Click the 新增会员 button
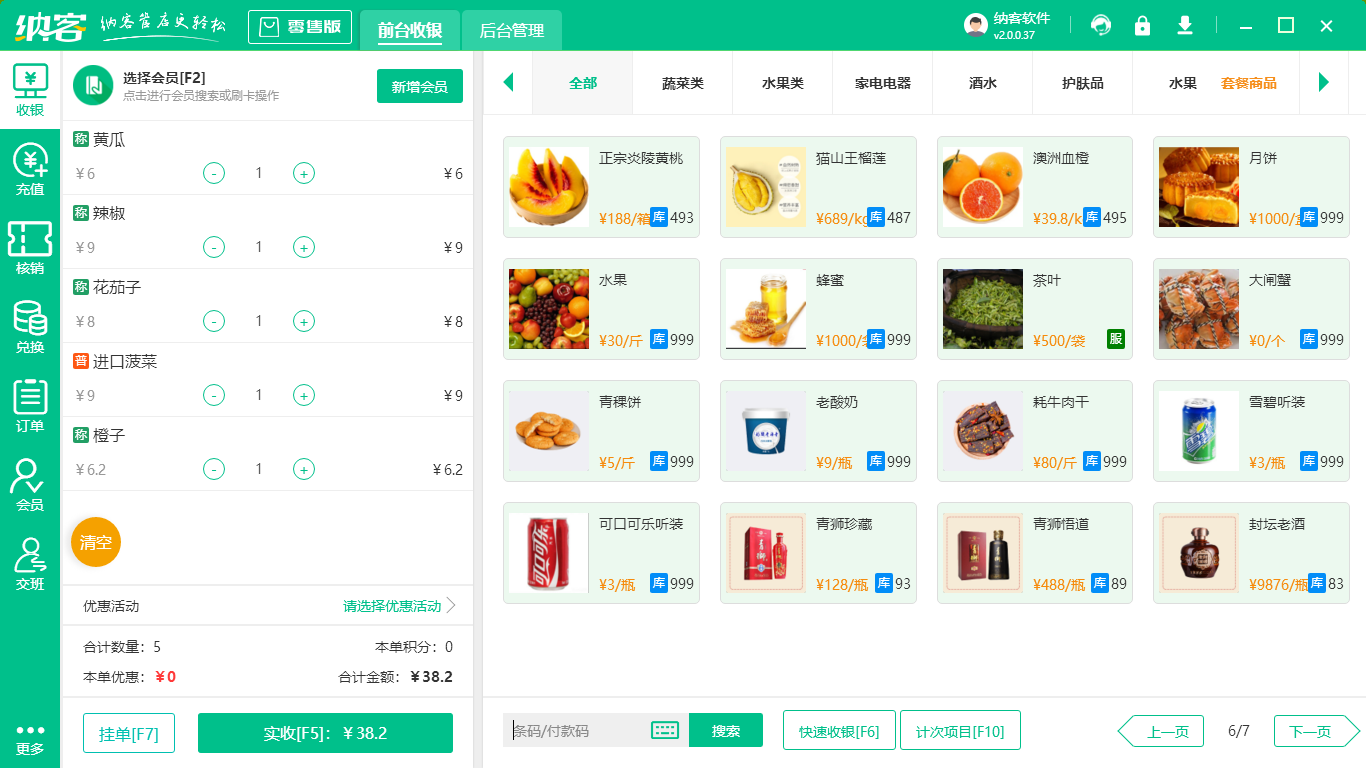Image resolution: width=1366 pixels, height=768 pixels. point(419,86)
